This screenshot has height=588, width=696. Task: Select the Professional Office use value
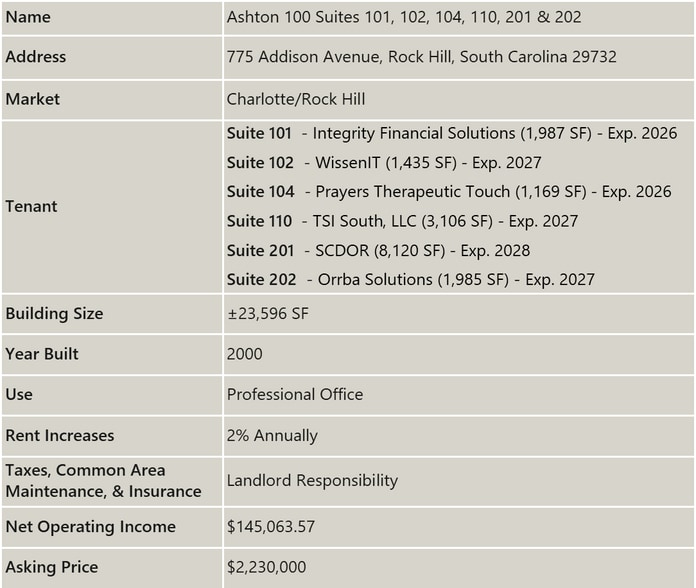[295, 395]
